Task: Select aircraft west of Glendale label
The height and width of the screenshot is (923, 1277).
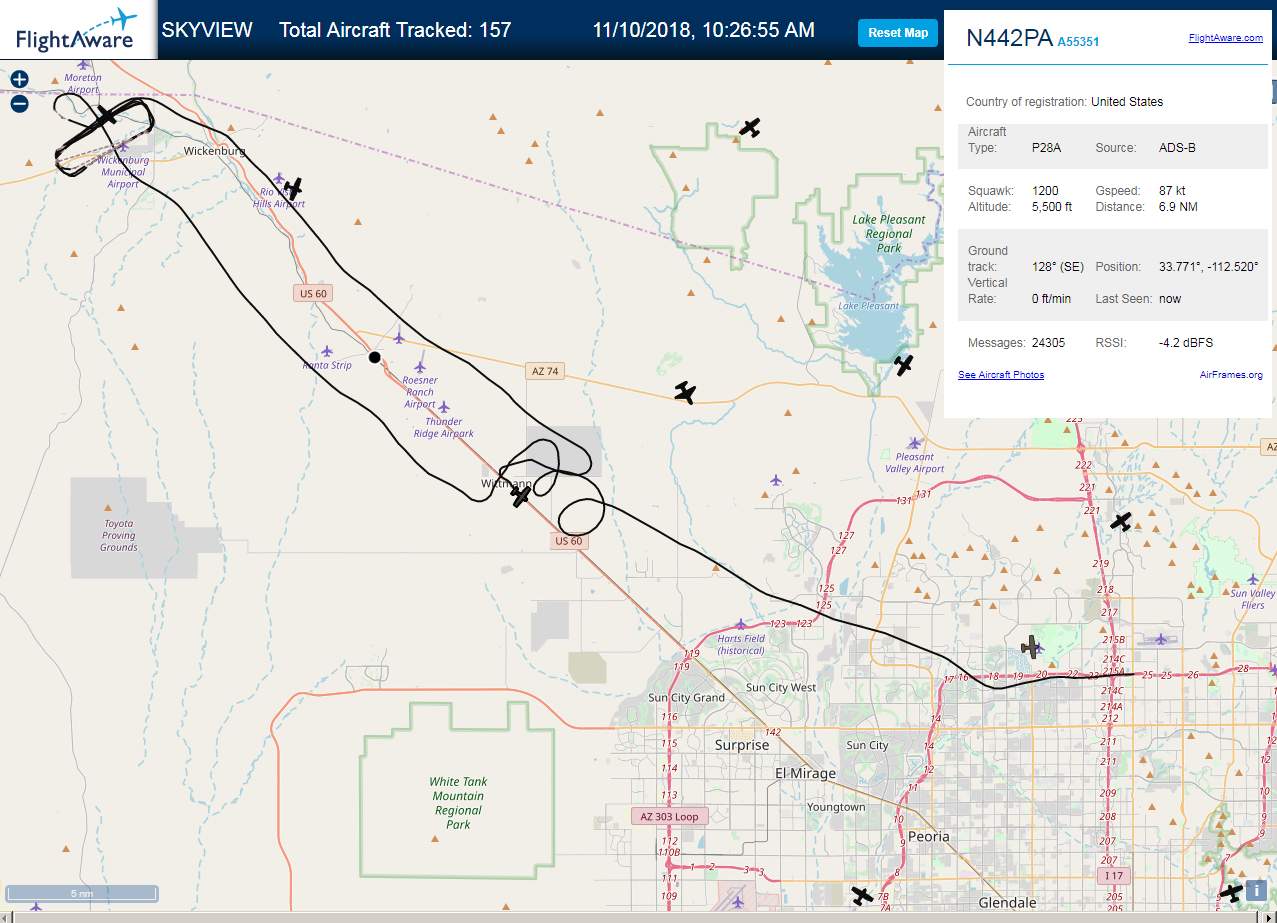Action: coord(861,895)
